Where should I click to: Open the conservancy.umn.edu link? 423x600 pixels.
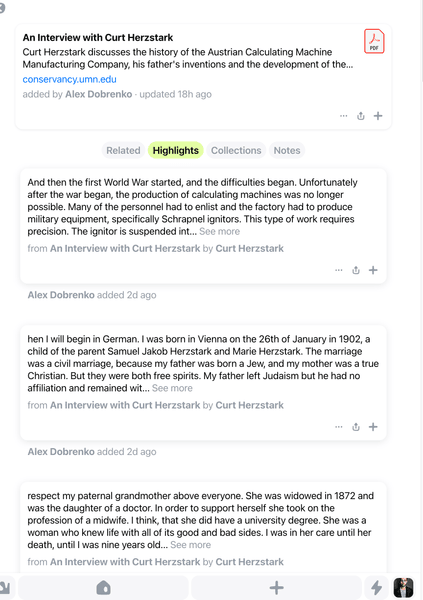(x=69, y=79)
